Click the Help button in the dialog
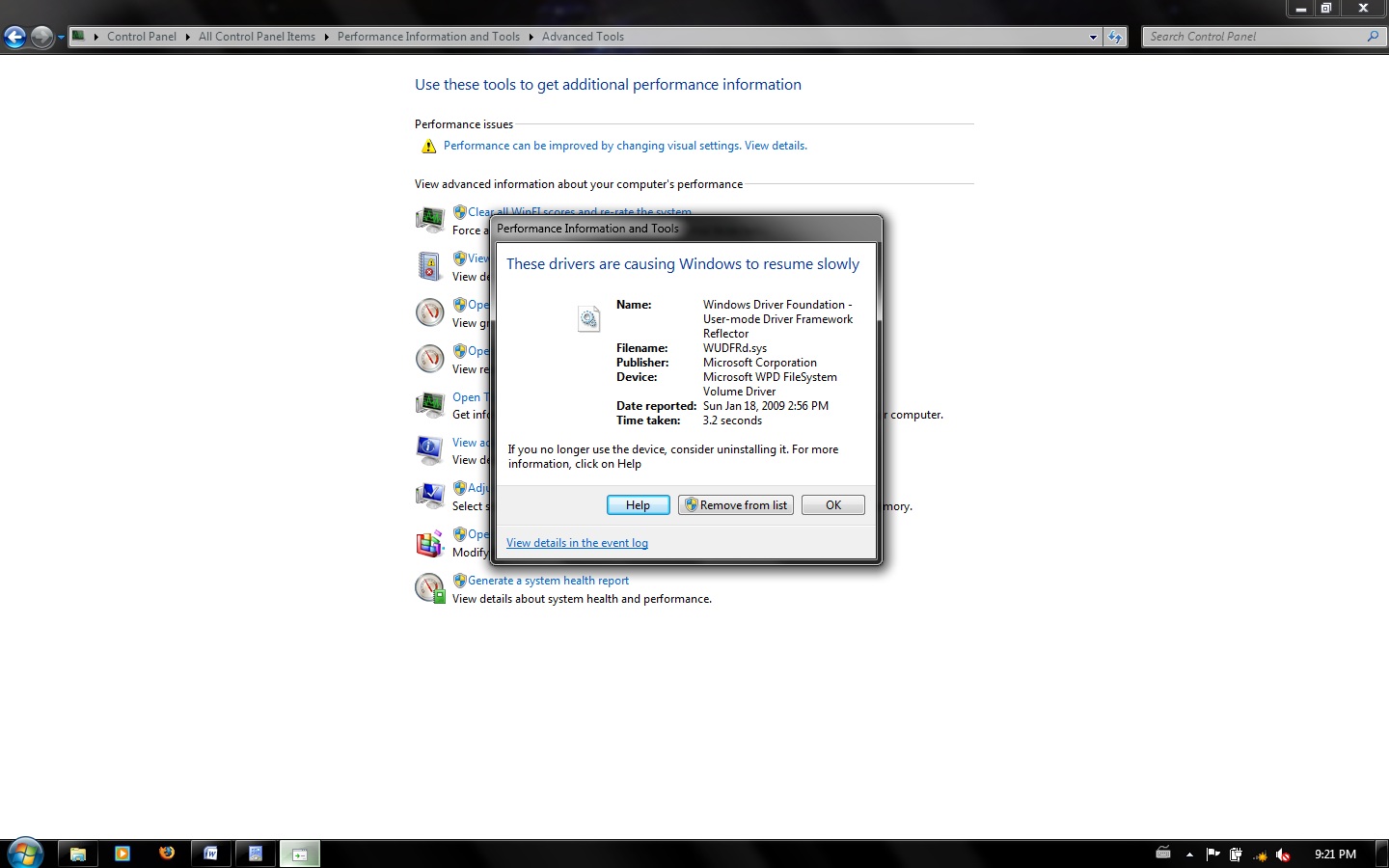This screenshot has height=868, width=1389. (638, 505)
